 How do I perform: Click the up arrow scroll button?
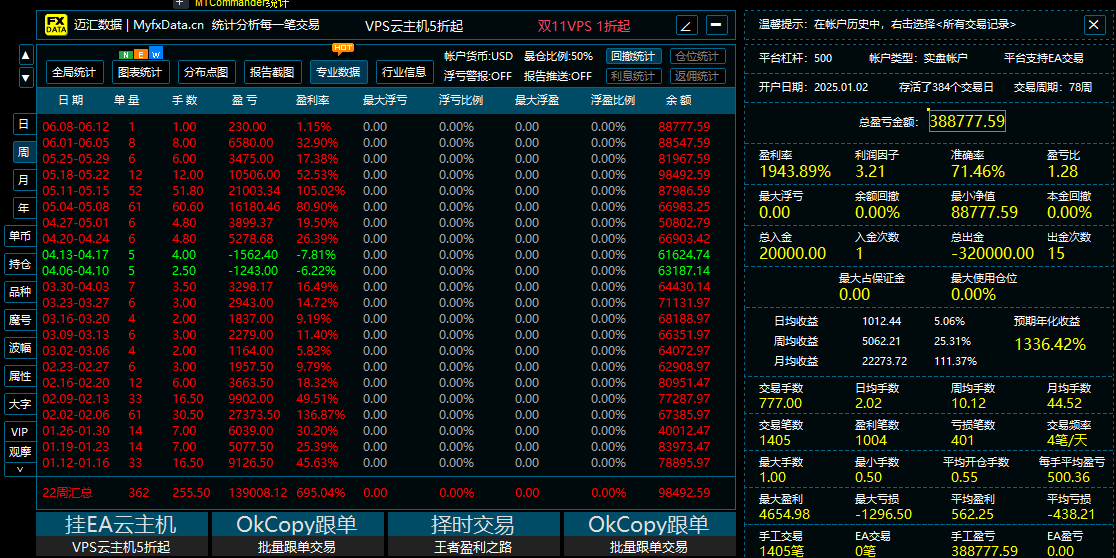26,55
